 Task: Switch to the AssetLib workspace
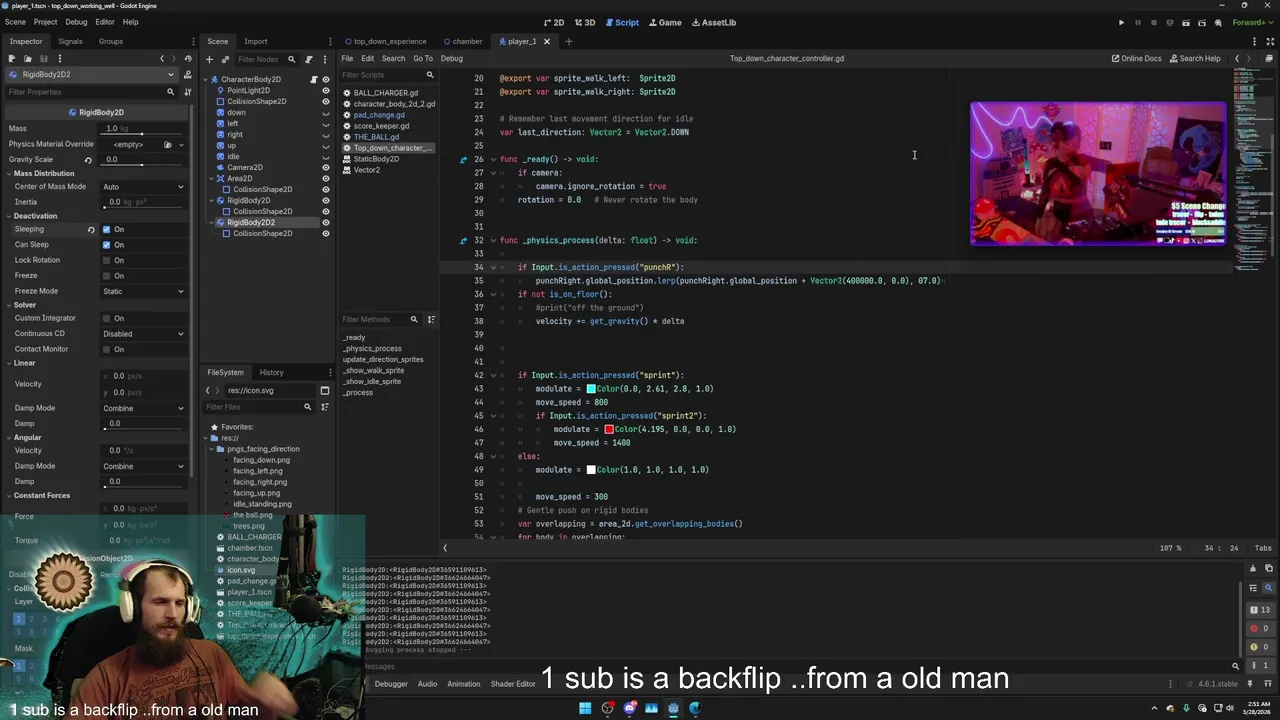tap(712, 22)
